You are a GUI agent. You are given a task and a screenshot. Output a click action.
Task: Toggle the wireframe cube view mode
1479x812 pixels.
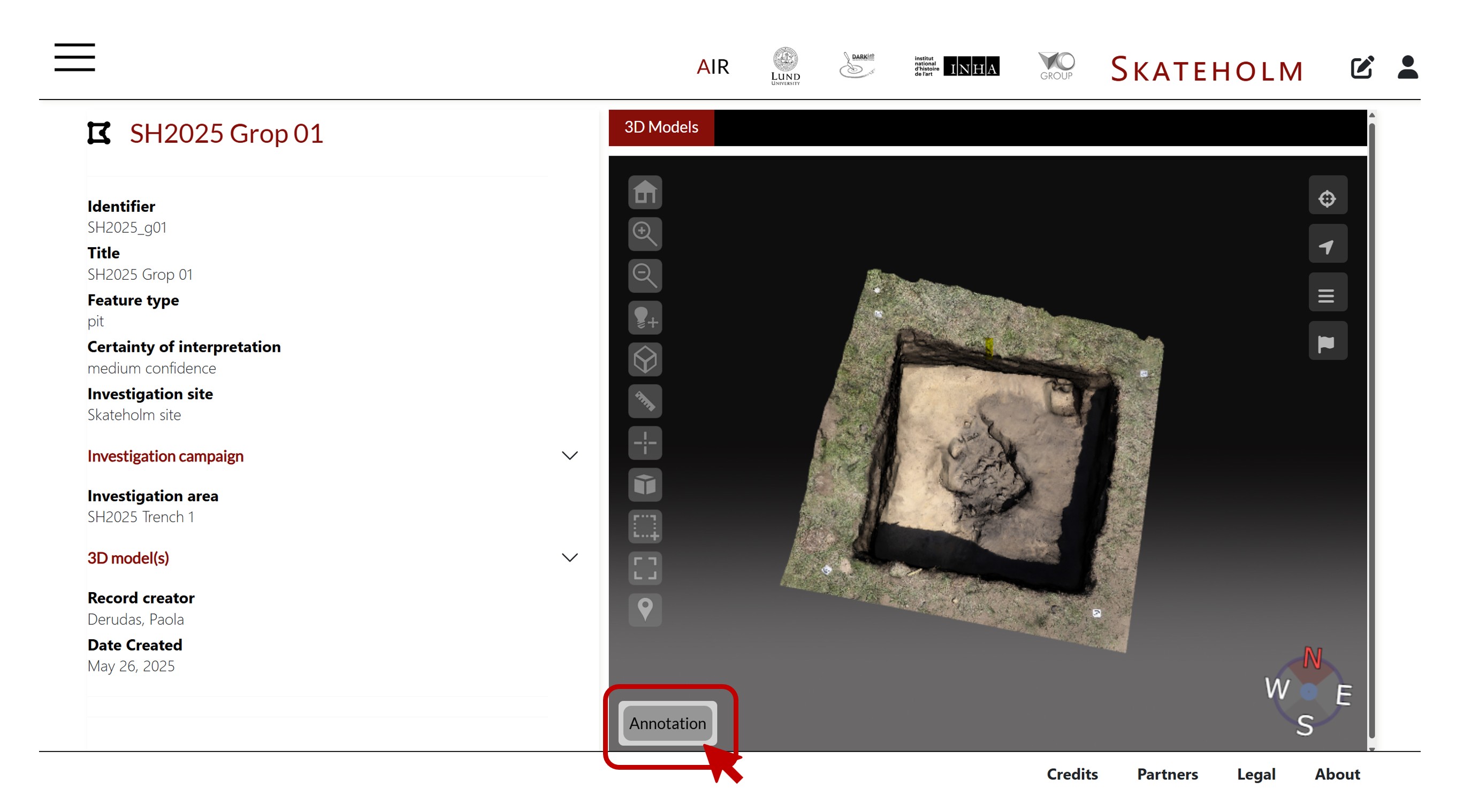click(645, 360)
